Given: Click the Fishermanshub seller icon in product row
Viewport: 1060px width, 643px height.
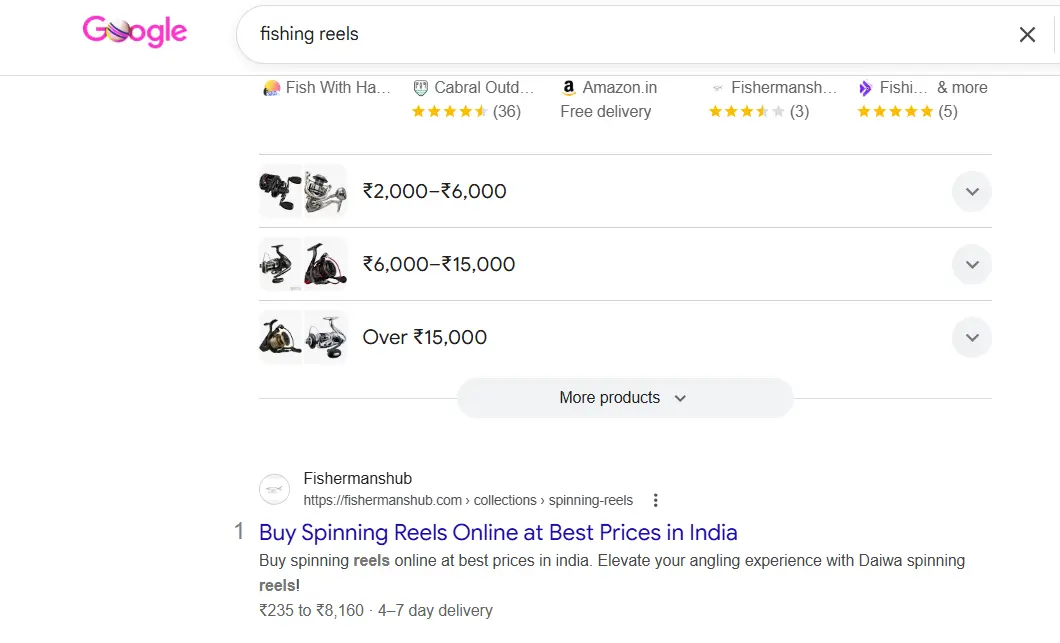Looking at the screenshot, I should click(x=717, y=88).
